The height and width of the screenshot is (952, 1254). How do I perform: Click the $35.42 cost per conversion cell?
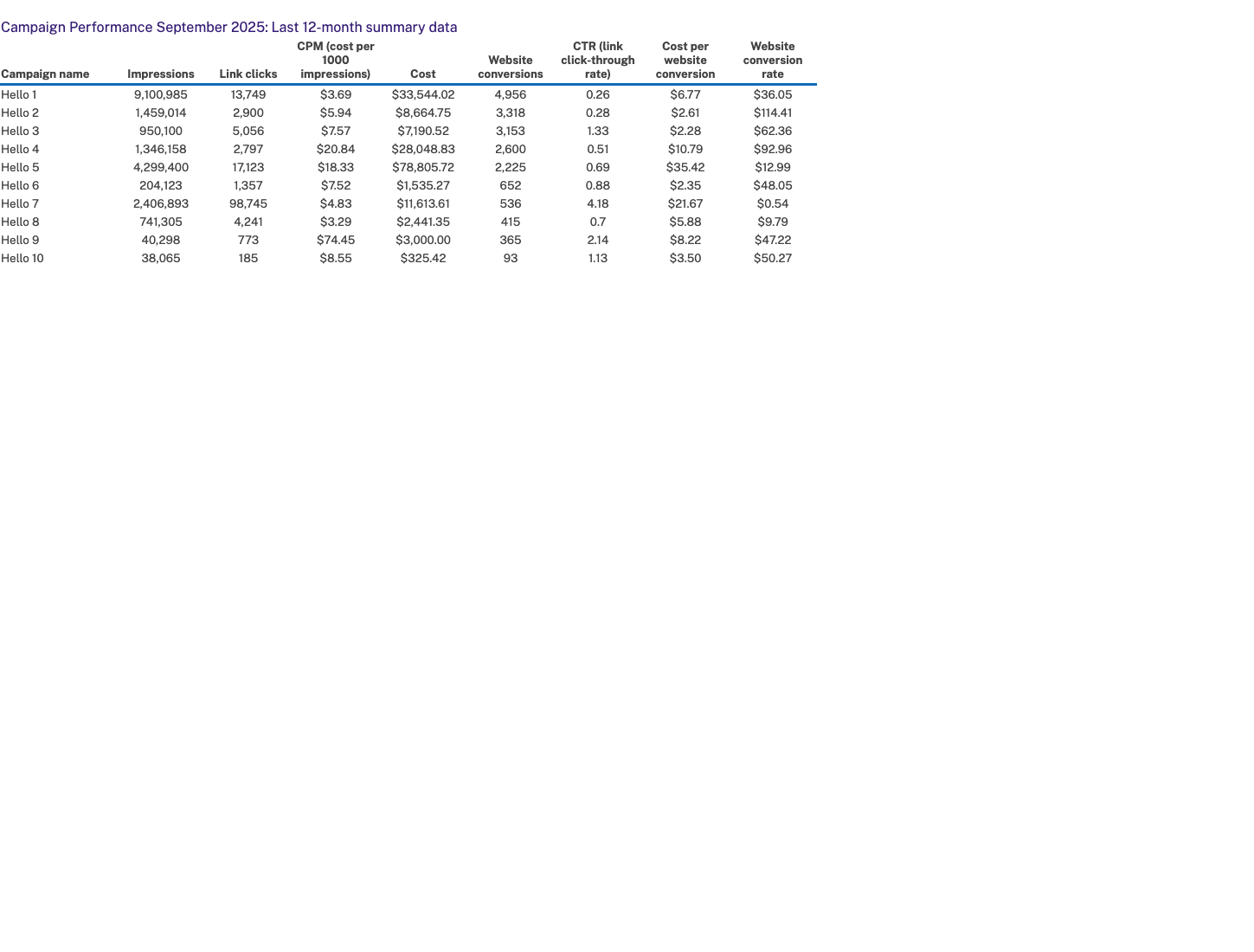pyautogui.click(x=685, y=168)
